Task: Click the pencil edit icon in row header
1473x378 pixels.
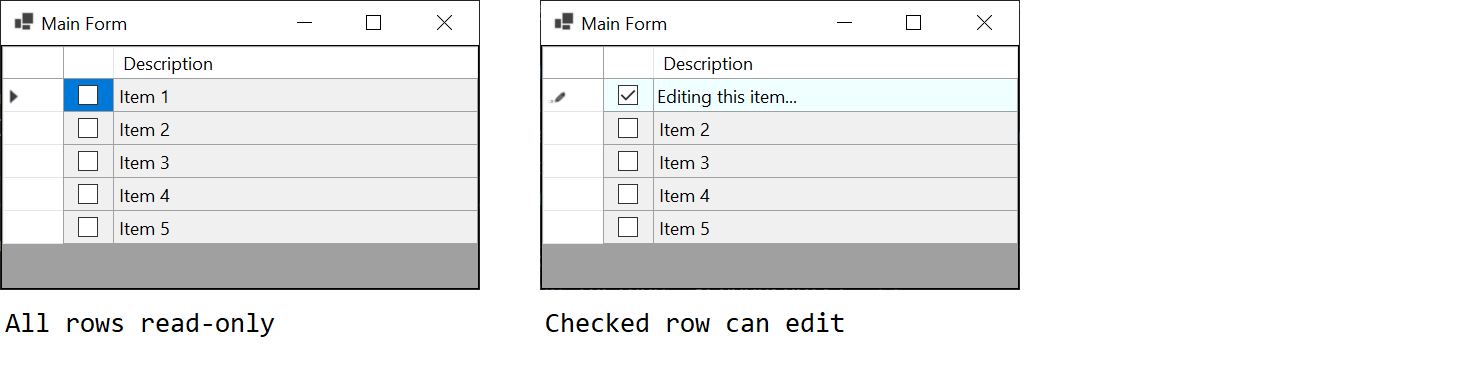Action: pos(559,97)
